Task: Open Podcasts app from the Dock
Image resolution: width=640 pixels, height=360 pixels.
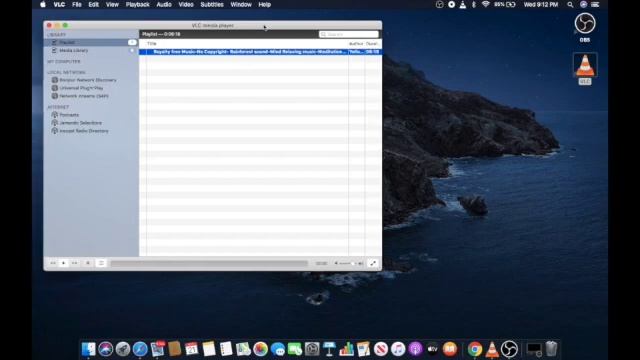Action: click(415, 349)
